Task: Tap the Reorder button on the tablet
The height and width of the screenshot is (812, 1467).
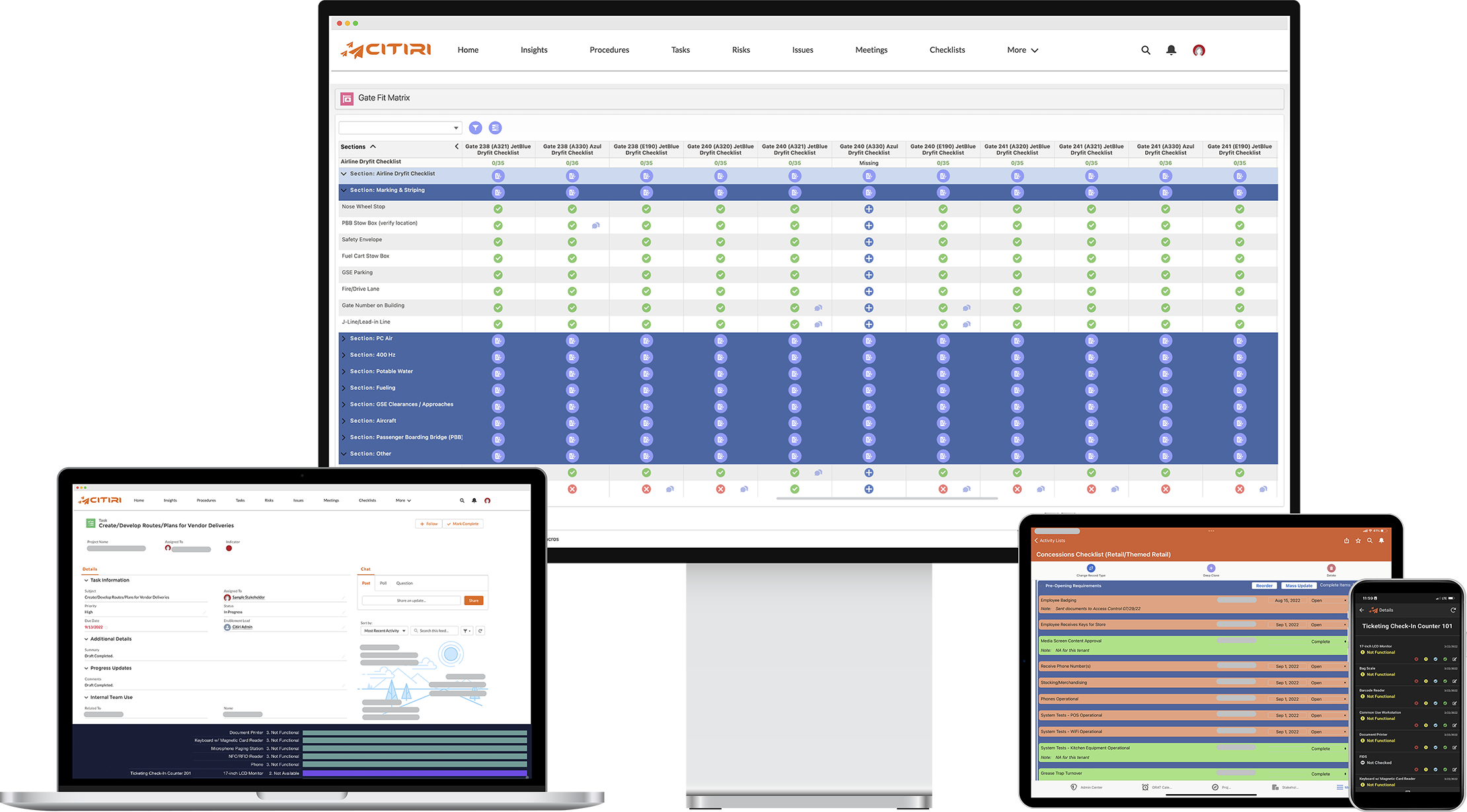Action: [x=1264, y=586]
